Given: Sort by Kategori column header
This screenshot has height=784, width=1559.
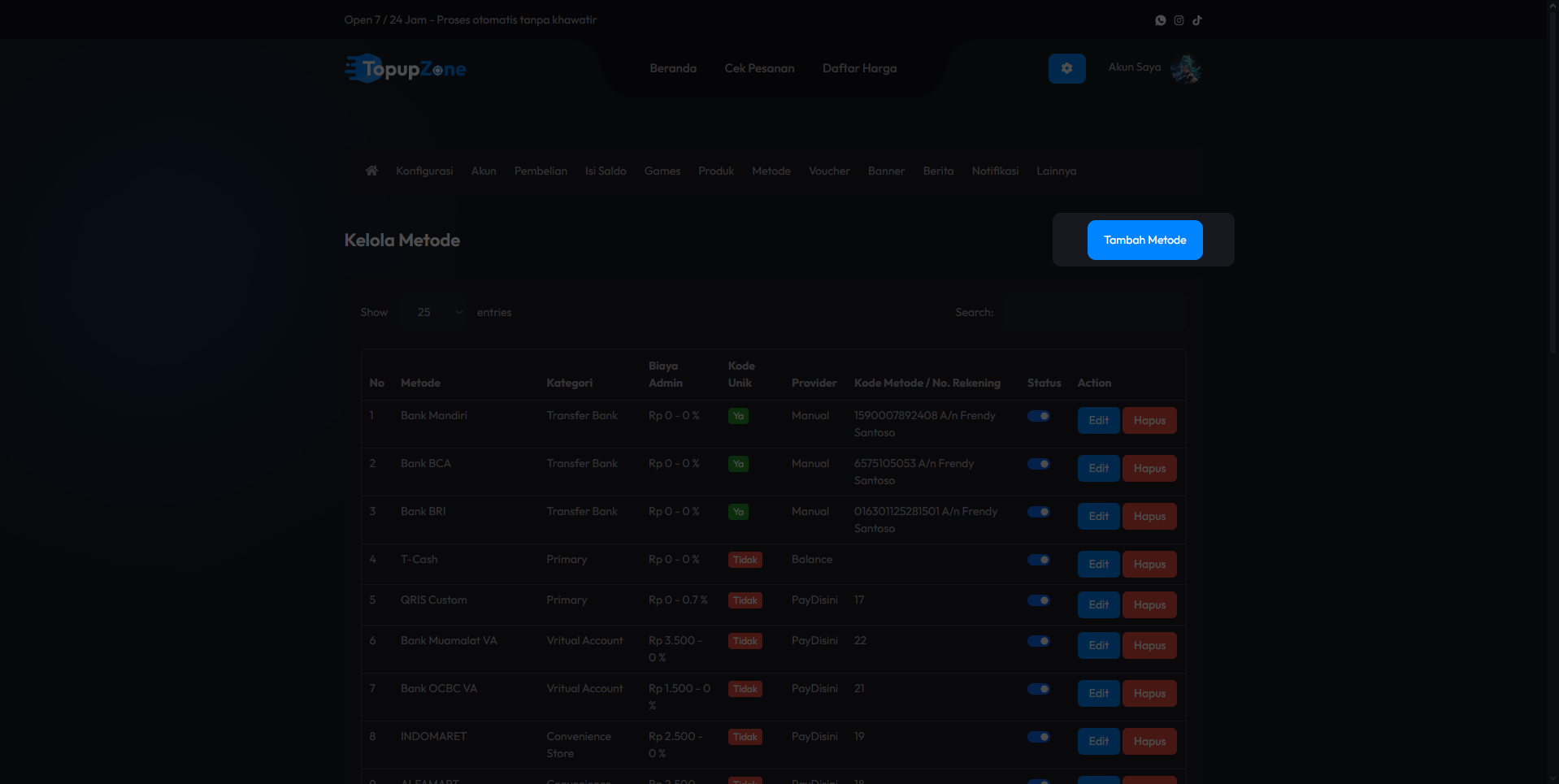Looking at the screenshot, I should 569,383.
